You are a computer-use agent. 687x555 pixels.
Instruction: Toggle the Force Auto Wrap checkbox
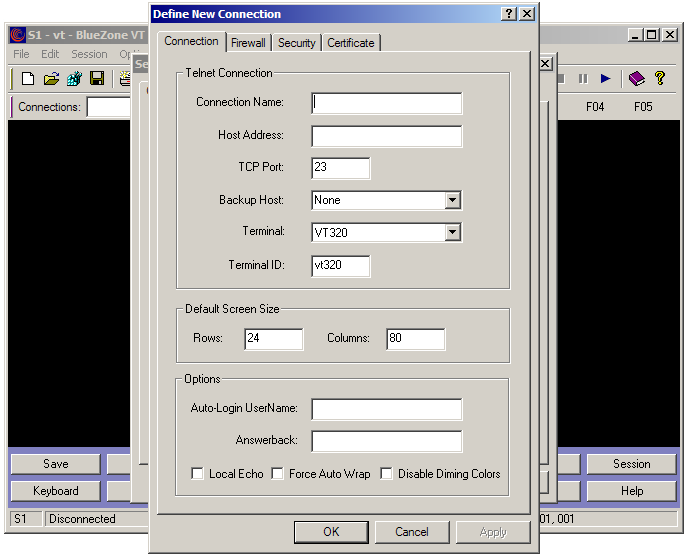point(278,474)
